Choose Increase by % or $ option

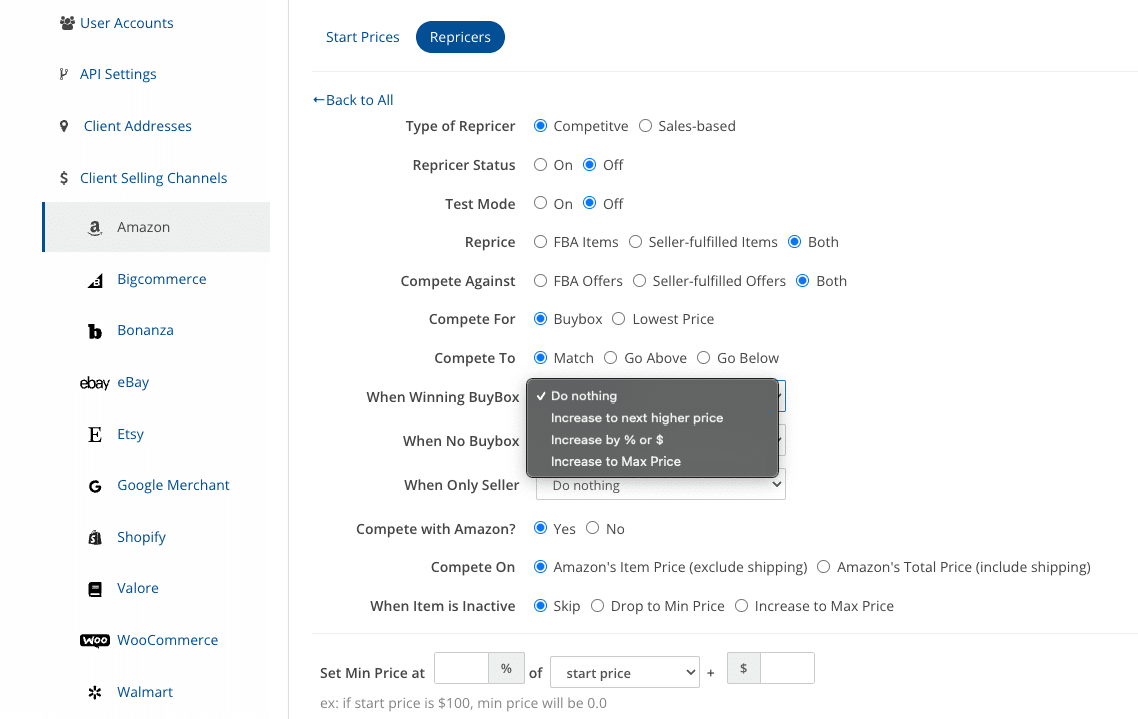coord(652,439)
